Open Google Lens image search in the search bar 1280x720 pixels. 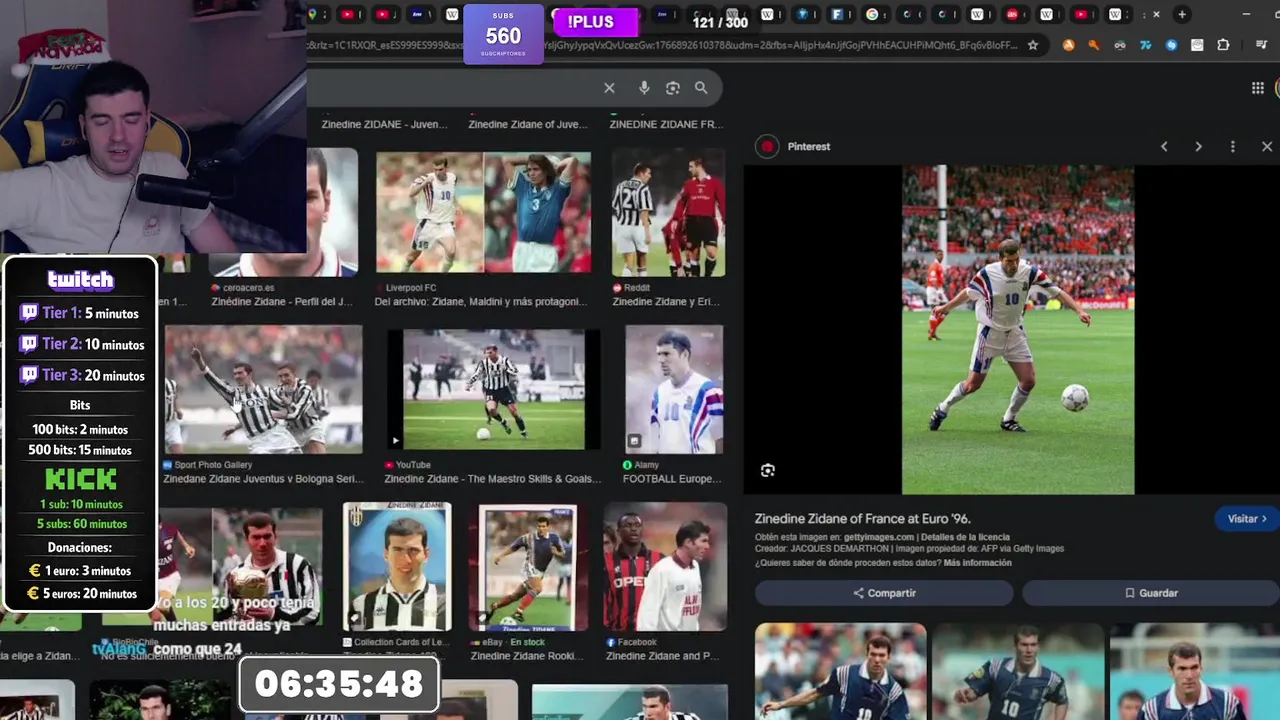[x=673, y=88]
